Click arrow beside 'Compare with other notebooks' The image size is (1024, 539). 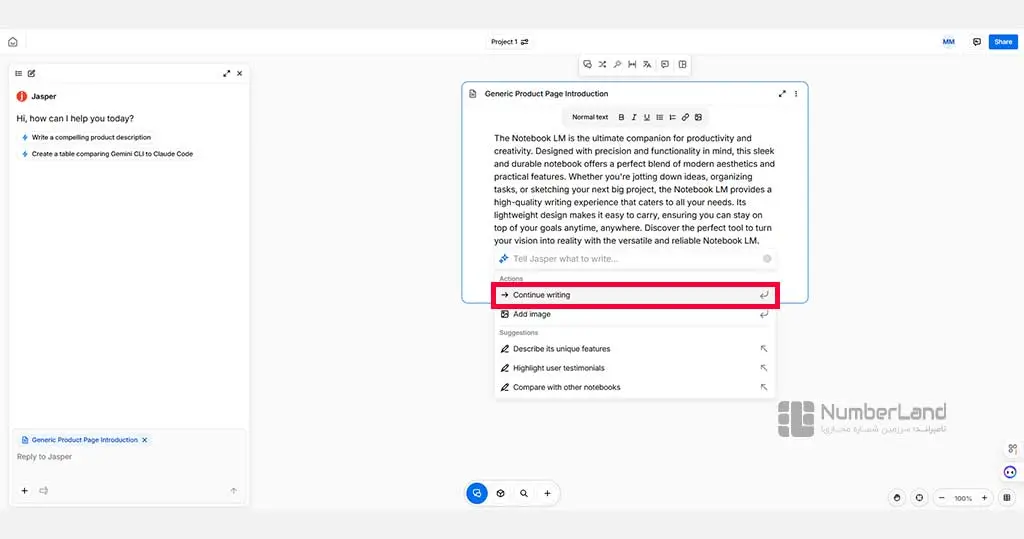coord(763,387)
